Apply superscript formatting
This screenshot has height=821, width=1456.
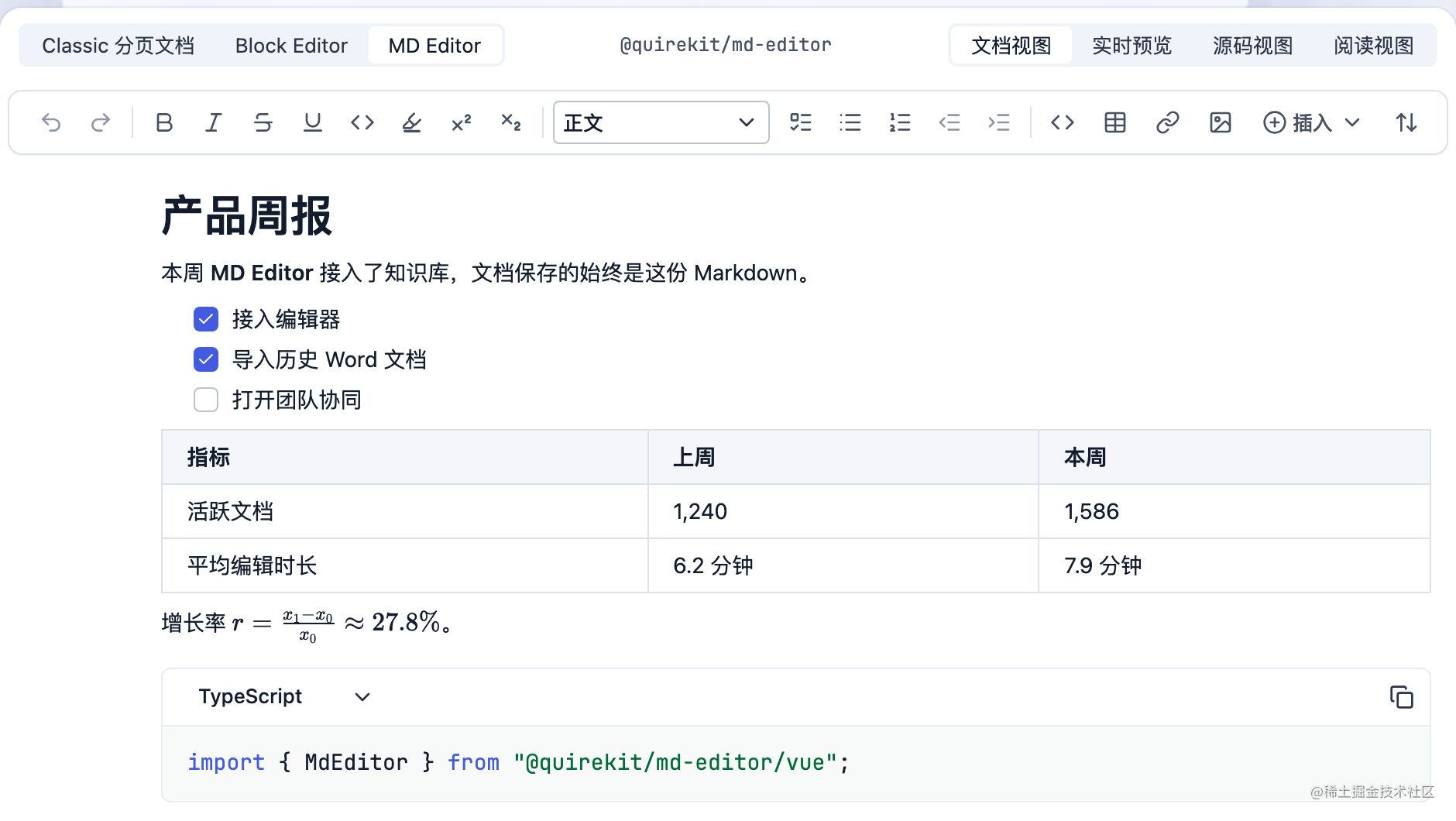coord(462,122)
